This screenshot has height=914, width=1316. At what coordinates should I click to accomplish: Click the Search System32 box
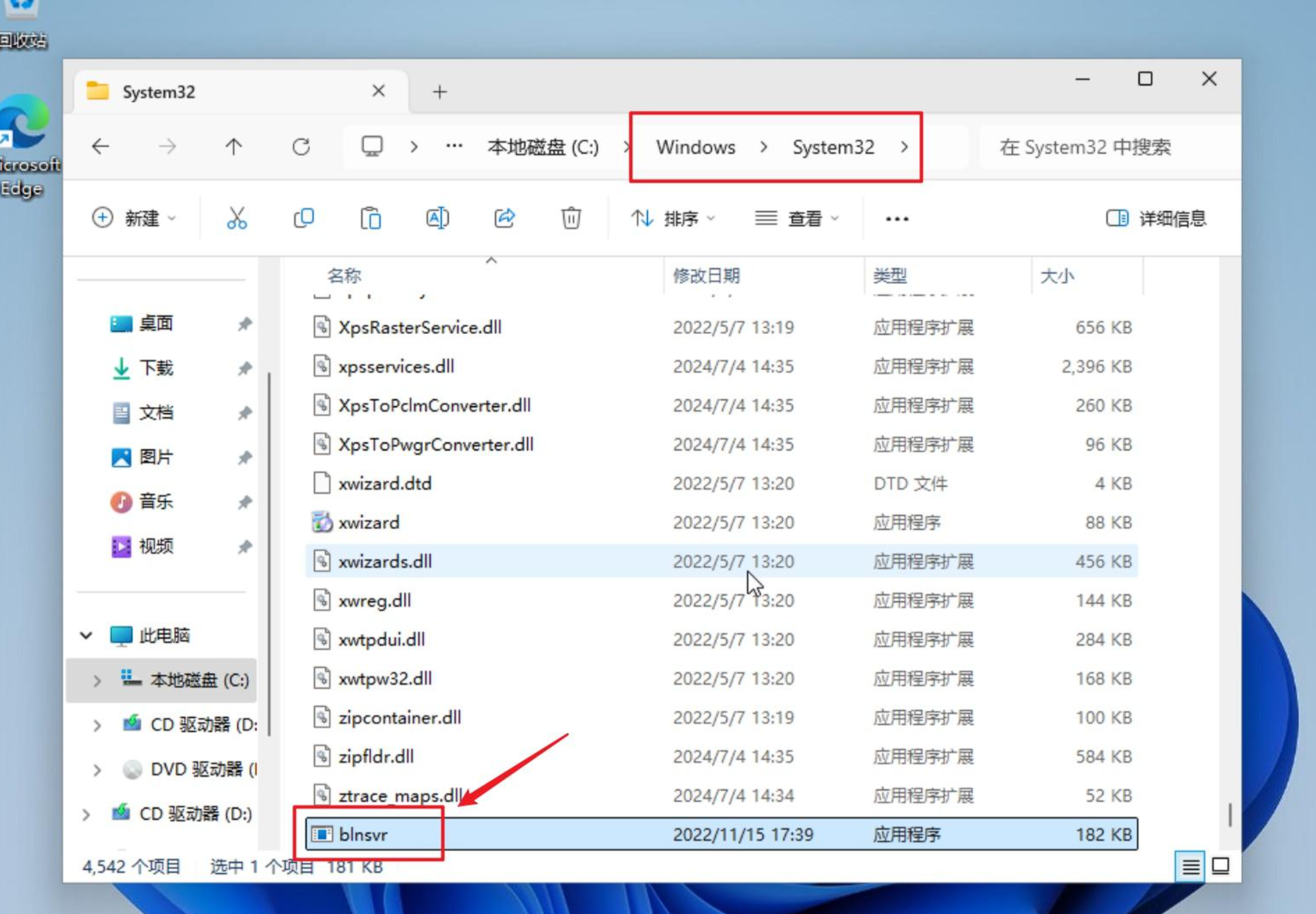(1110, 147)
